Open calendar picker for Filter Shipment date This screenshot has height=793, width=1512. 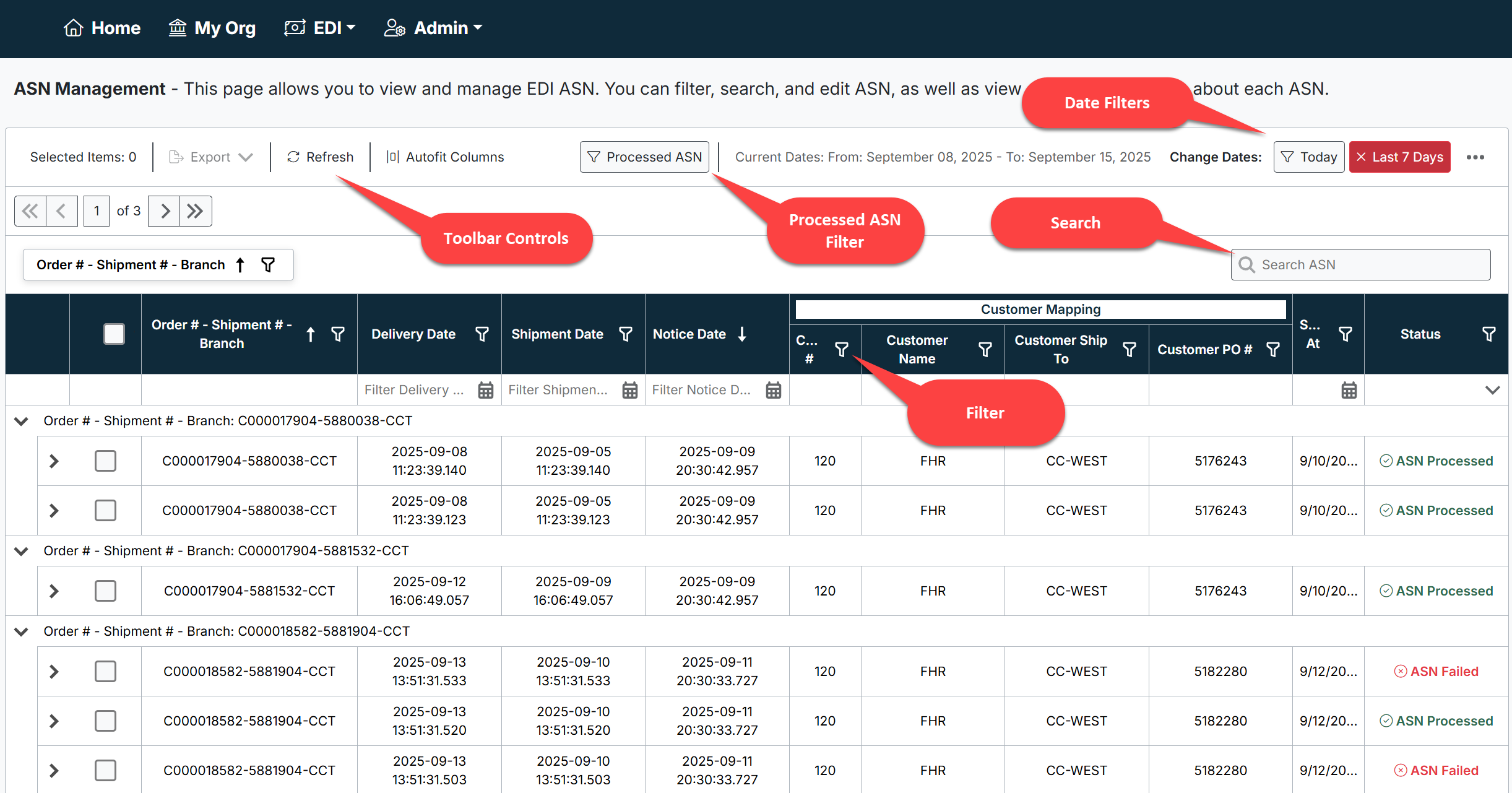click(629, 390)
